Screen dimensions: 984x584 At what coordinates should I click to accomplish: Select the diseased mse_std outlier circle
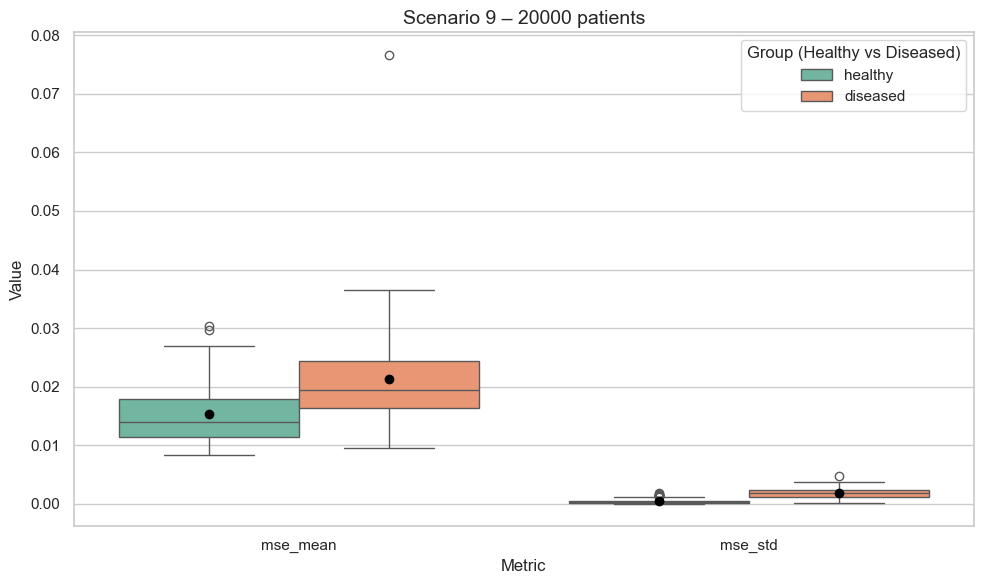coord(839,476)
